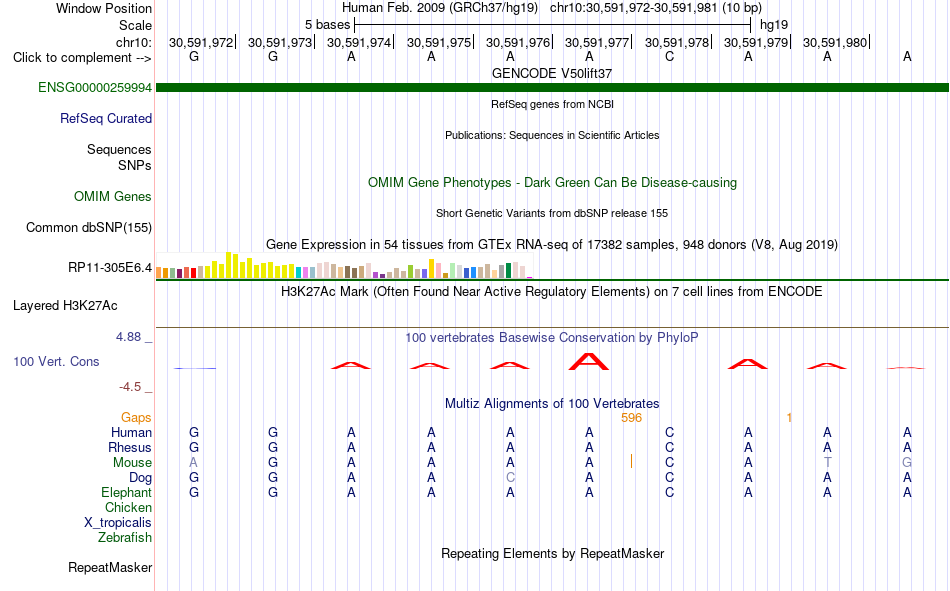Click the gray G in Mouse row
950x591 pixels.
point(907,462)
